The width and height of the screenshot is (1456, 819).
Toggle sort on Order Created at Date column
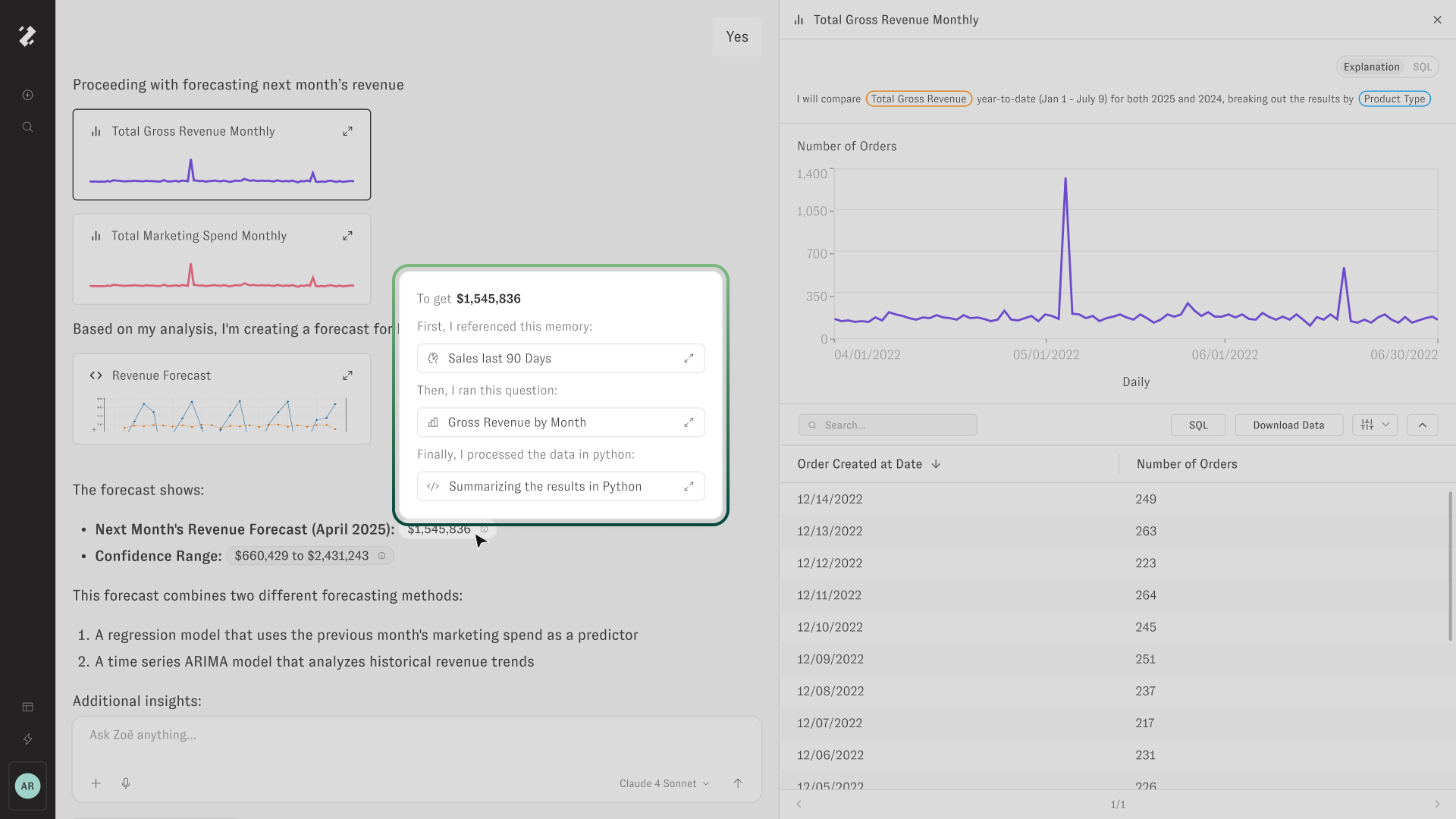(936, 464)
